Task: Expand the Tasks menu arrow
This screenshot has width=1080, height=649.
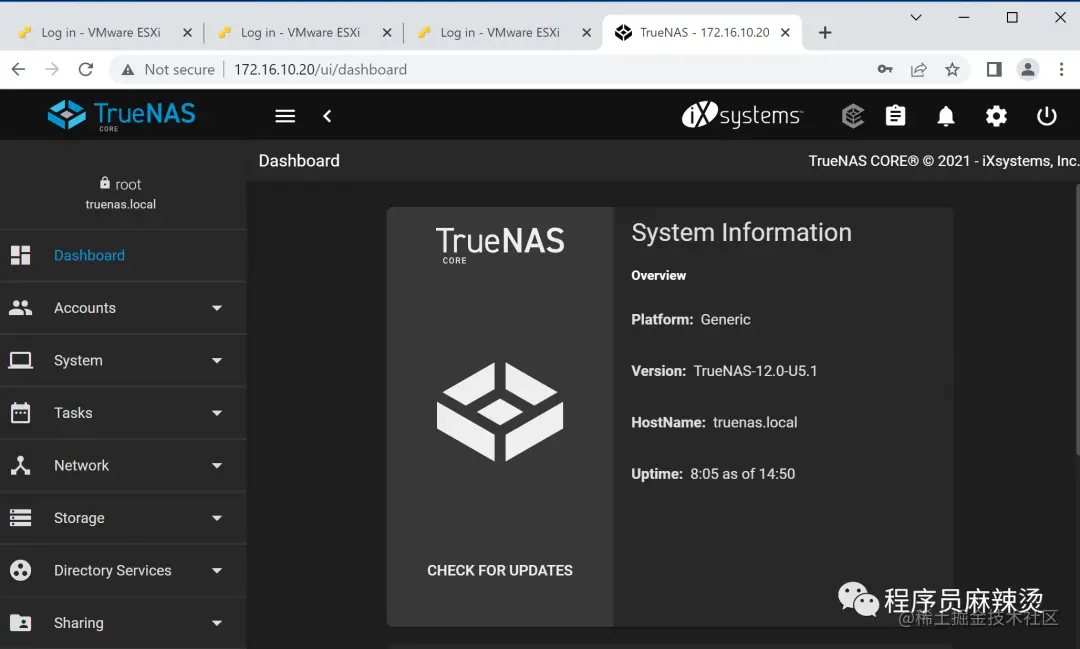Action: [x=217, y=413]
